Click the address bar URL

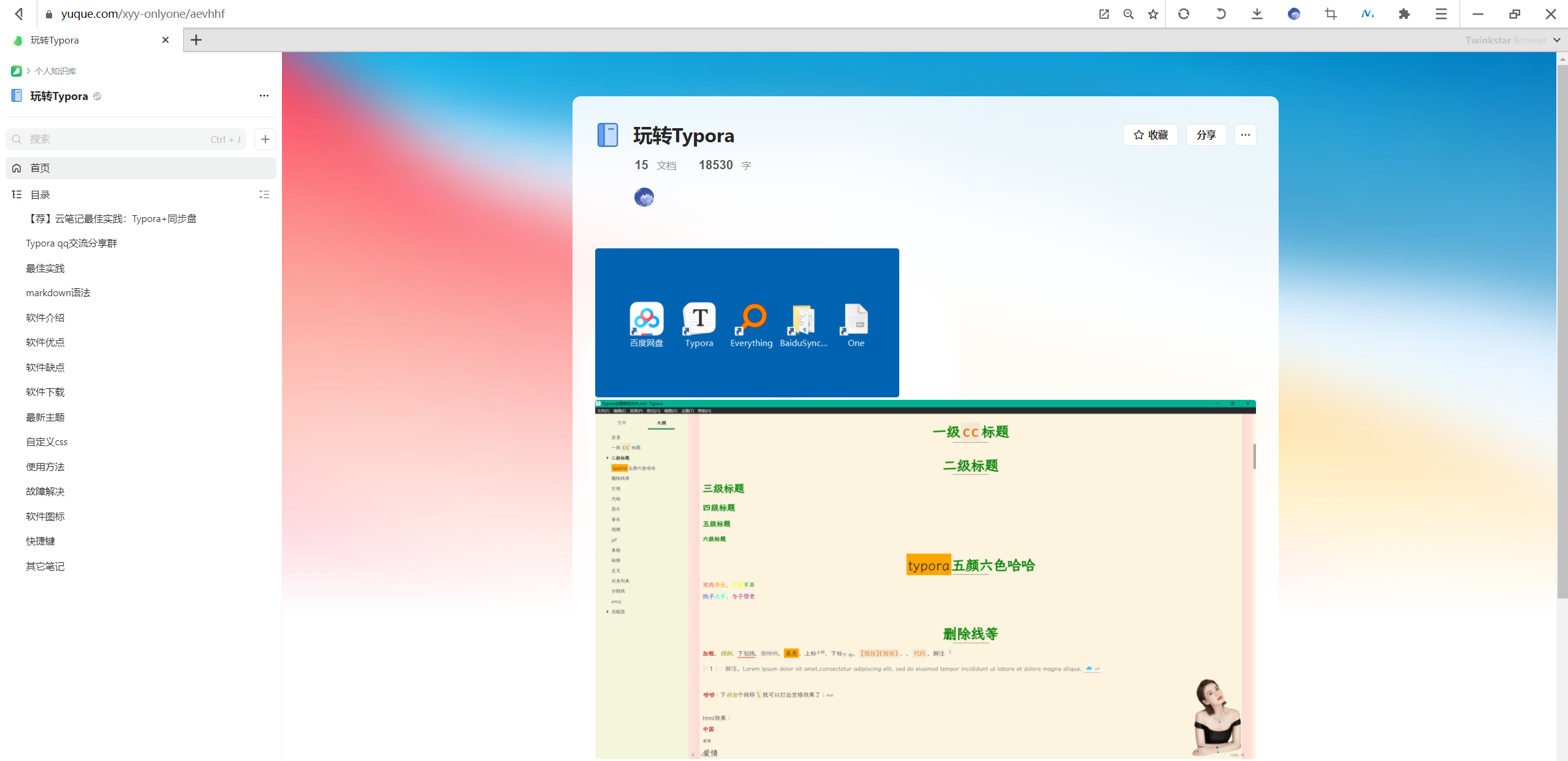143,13
